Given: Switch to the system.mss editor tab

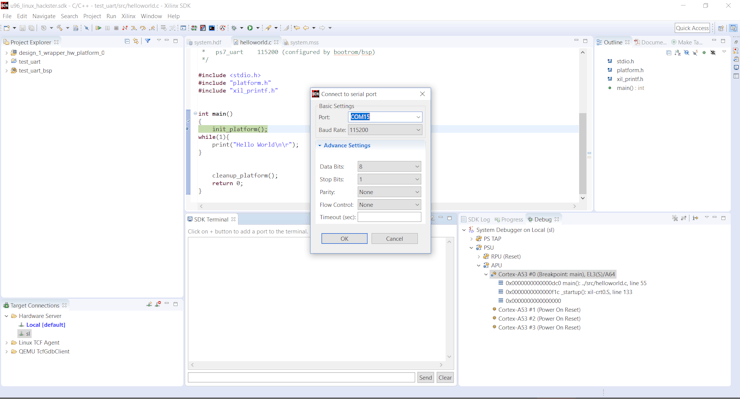Looking at the screenshot, I should [301, 42].
